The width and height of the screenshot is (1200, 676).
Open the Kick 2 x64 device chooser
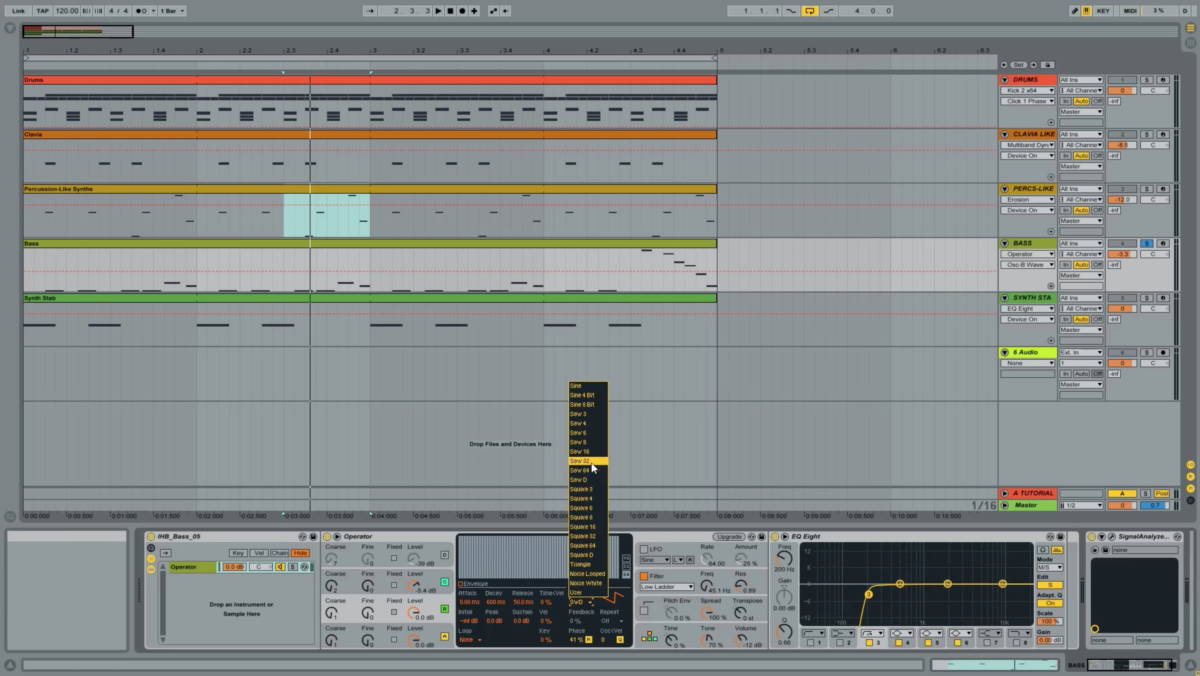pyautogui.click(x=1028, y=90)
